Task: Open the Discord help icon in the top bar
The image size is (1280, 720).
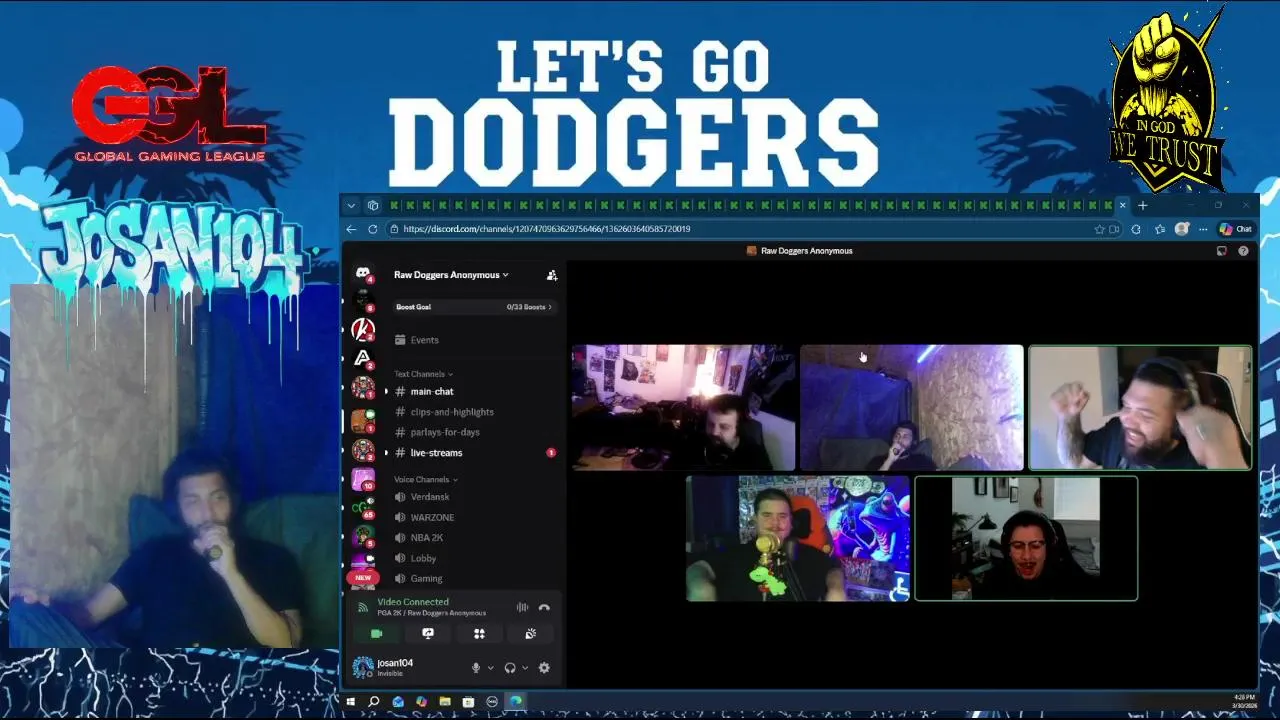Action: 1243,251
